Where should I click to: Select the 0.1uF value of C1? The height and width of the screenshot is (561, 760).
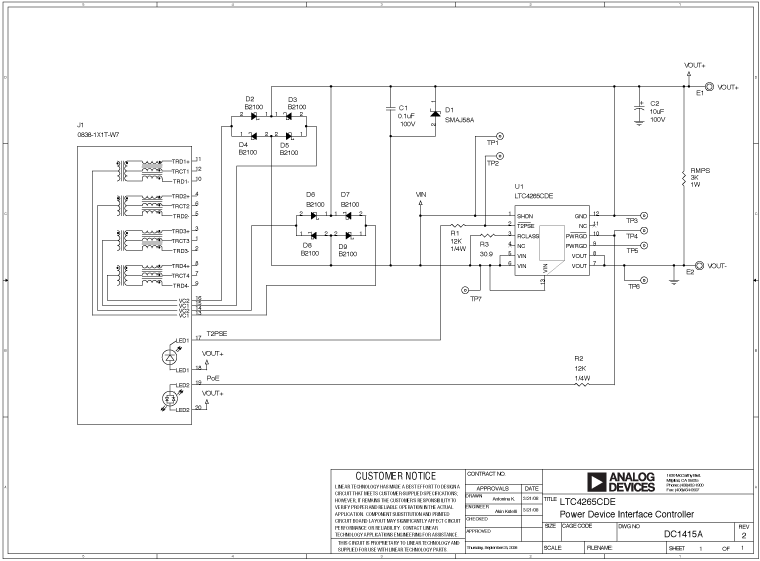click(406, 116)
